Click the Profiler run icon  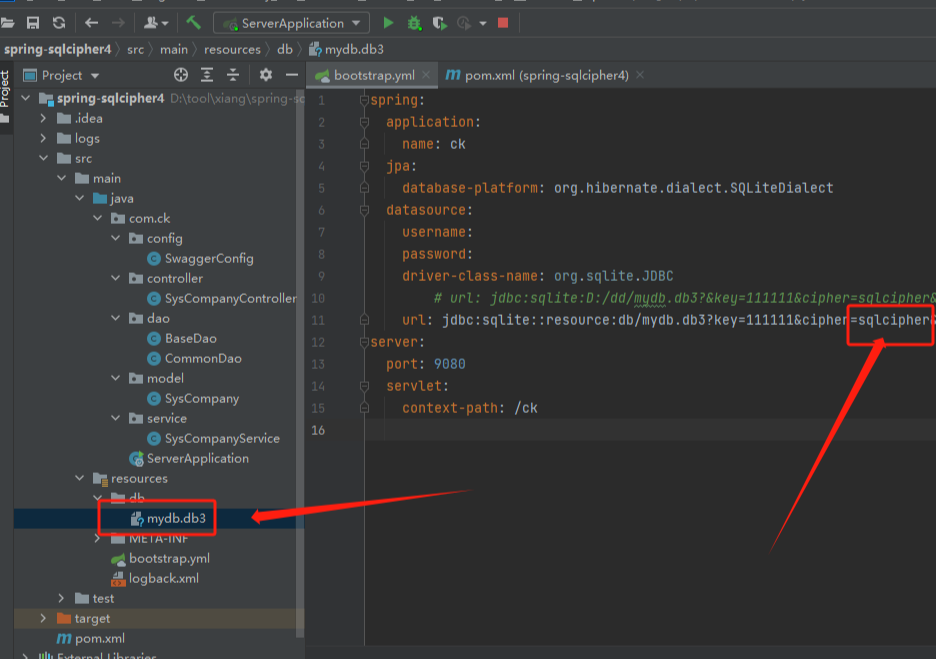tap(464, 23)
